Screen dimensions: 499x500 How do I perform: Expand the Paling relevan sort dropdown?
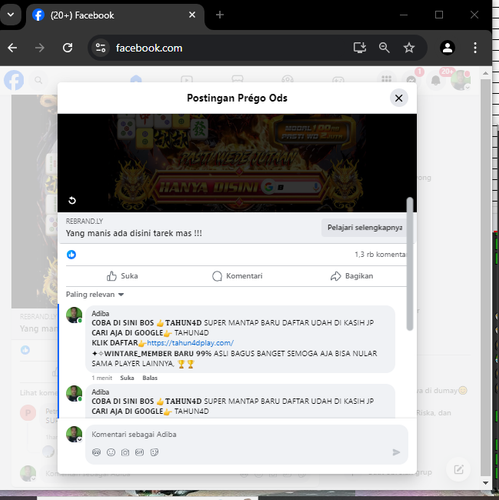pyautogui.click(x=95, y=294)
